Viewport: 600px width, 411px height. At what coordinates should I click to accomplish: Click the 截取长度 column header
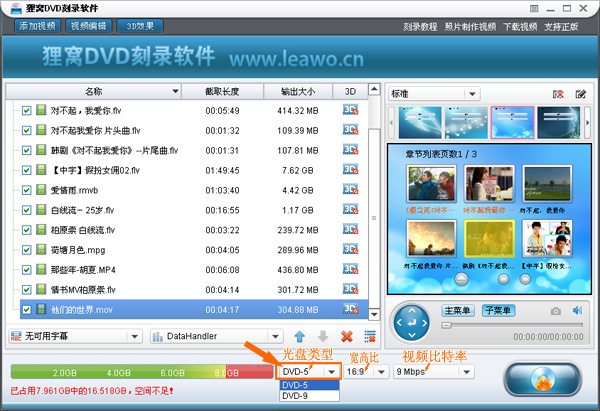click(222, 91)
